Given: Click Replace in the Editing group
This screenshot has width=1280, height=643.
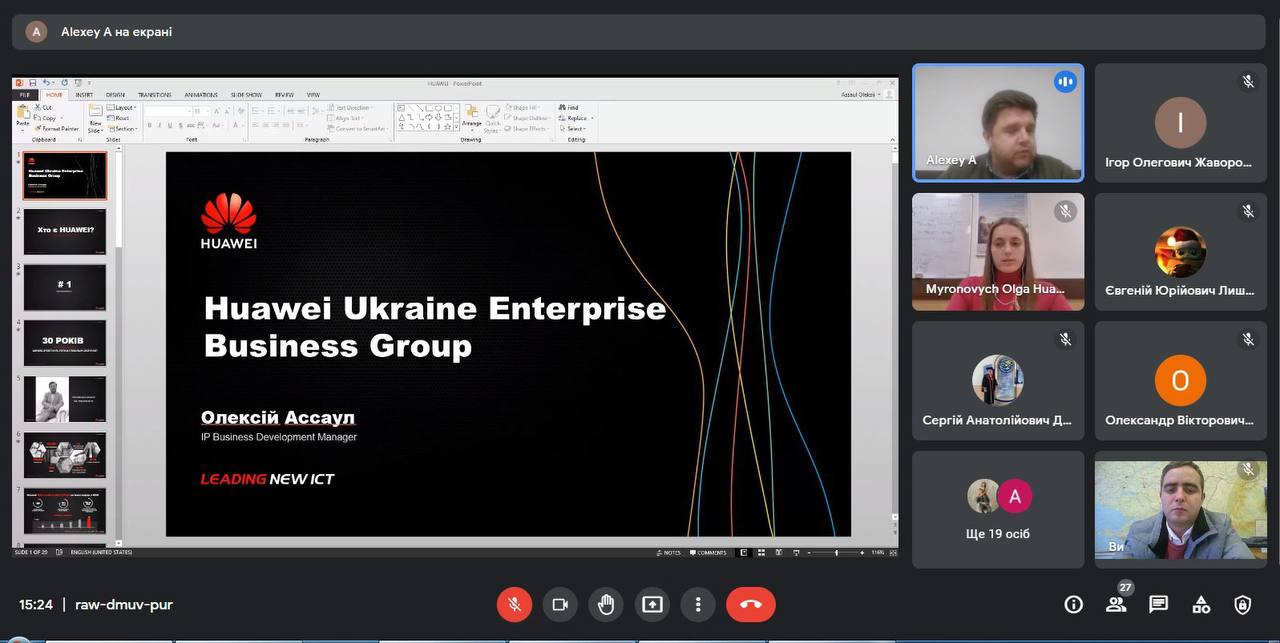Looking at the screenshot, I should point(575,118).
